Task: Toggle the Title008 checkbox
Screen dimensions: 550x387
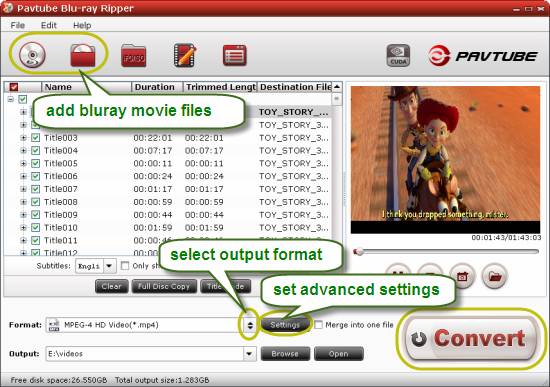Action: [35, 202]
